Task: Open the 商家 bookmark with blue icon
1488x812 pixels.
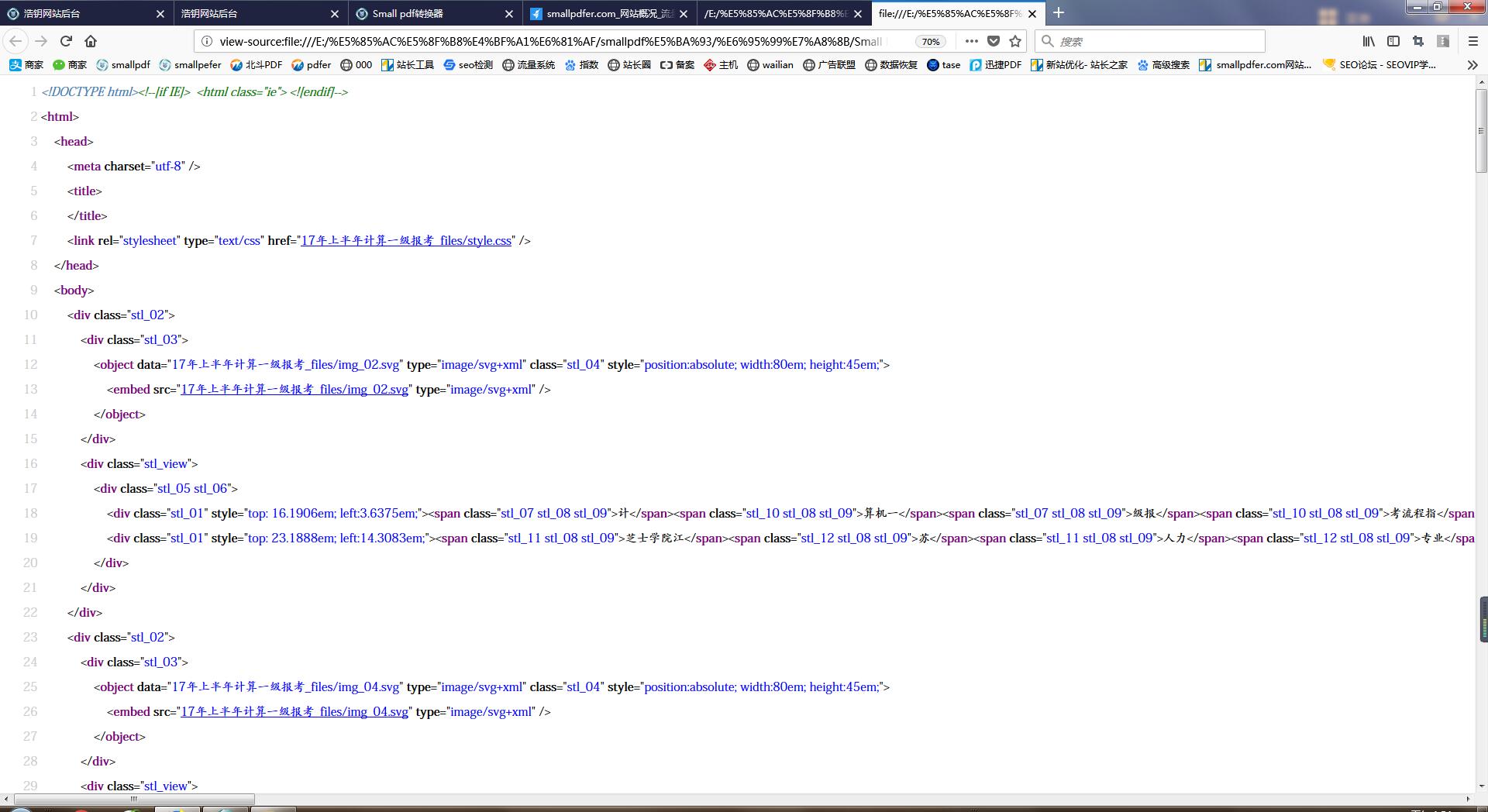Action: pyautogui.click(x=26, y=65)
